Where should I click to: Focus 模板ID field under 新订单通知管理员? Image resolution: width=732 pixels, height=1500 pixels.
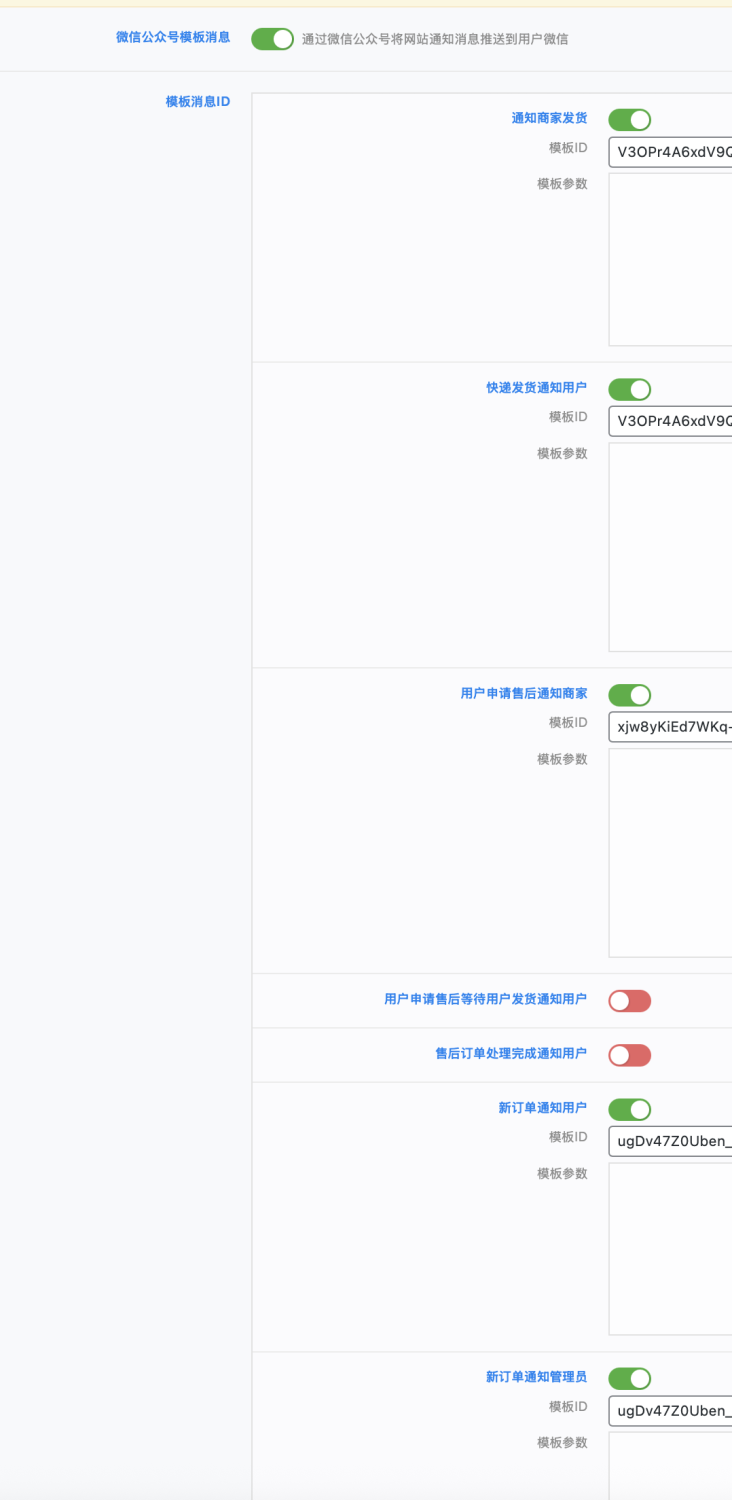[x=670, y=1411]
